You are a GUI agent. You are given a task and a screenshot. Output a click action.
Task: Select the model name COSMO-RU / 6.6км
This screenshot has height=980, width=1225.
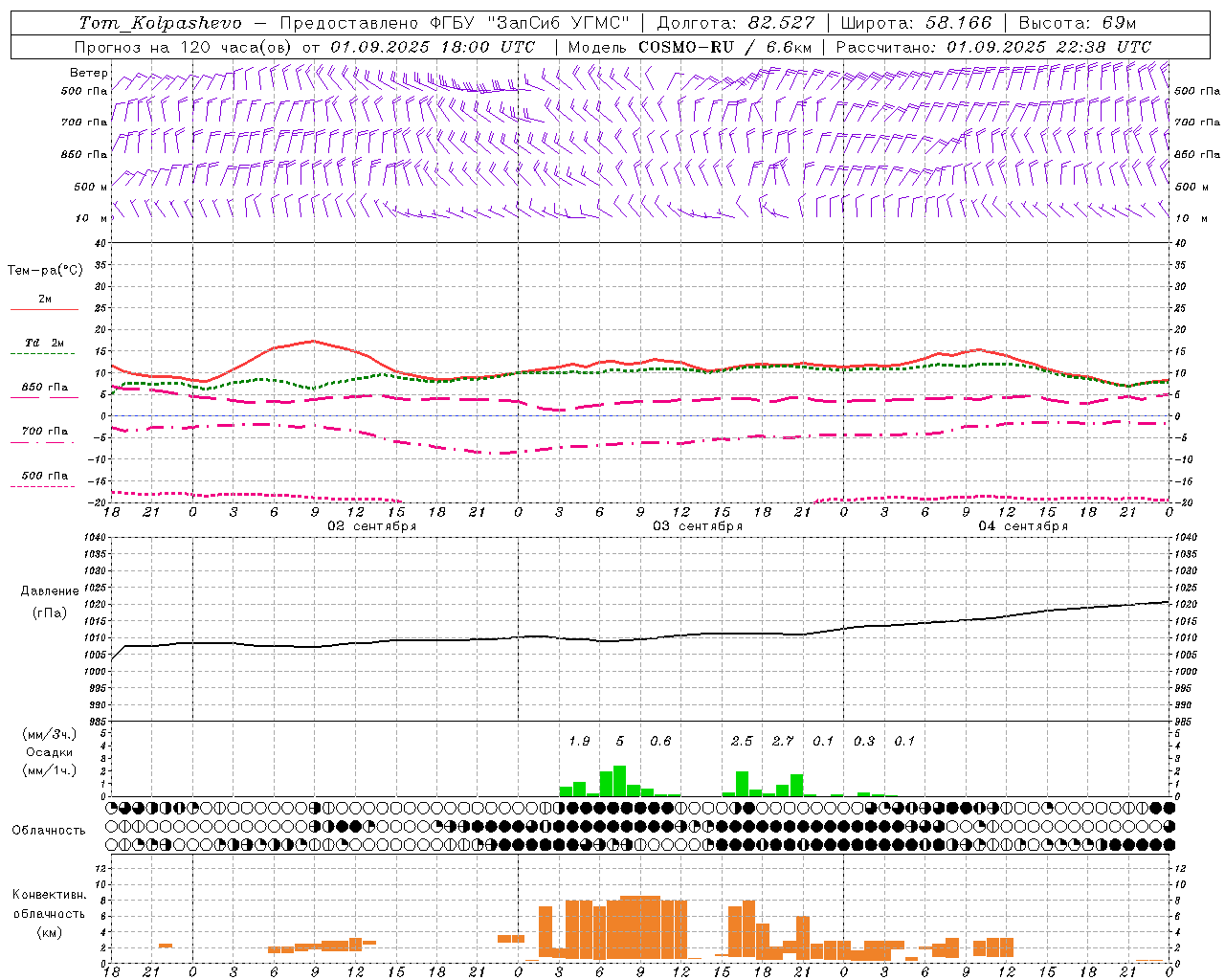point(724,47)
